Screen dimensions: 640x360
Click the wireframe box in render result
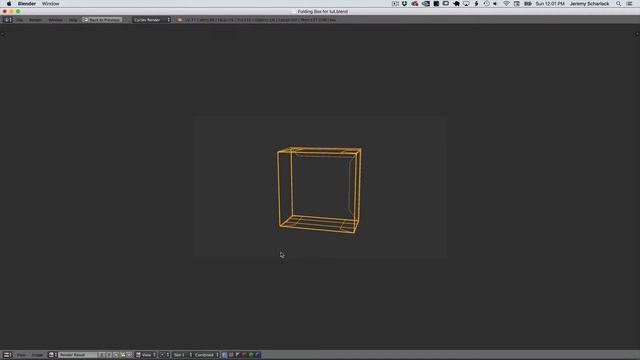[319, 190]
